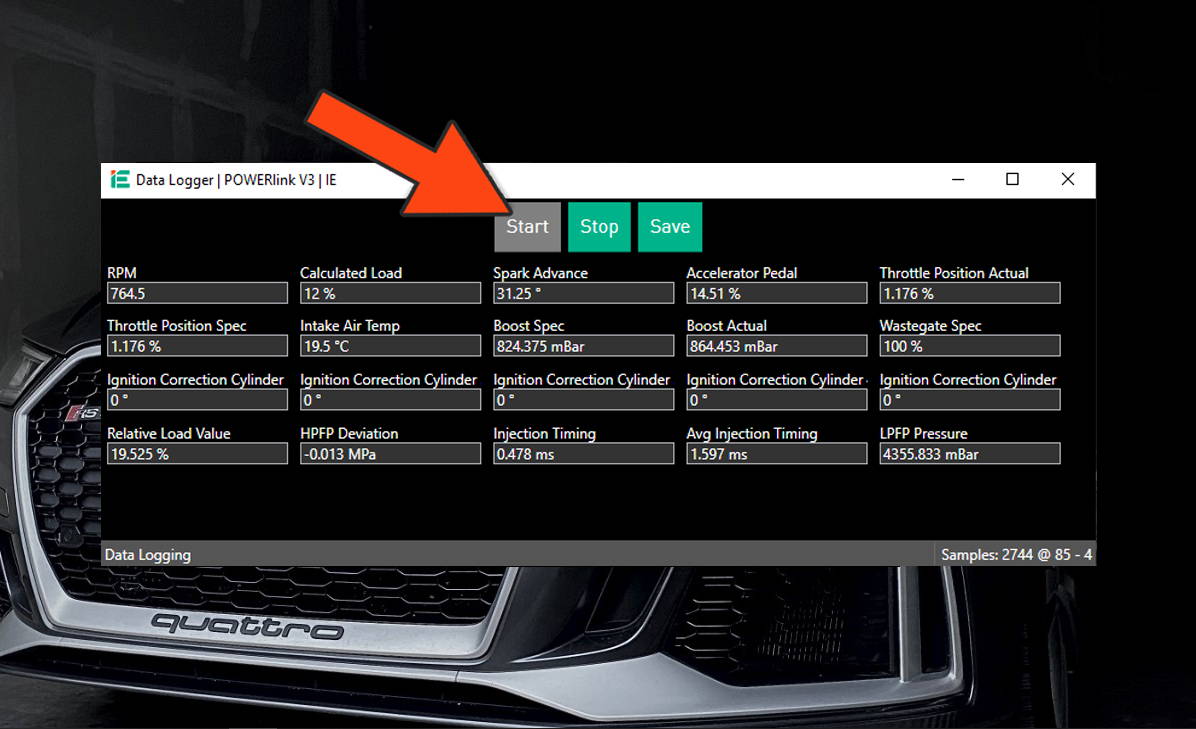Select the Spark Advance value 31.25 °
1196x729 pixels.
584,294
